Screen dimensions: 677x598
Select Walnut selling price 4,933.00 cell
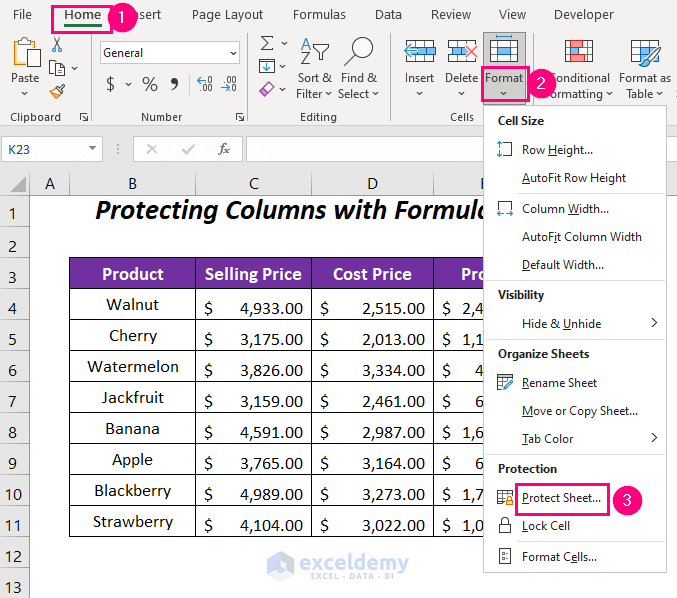tap(253, 304)
